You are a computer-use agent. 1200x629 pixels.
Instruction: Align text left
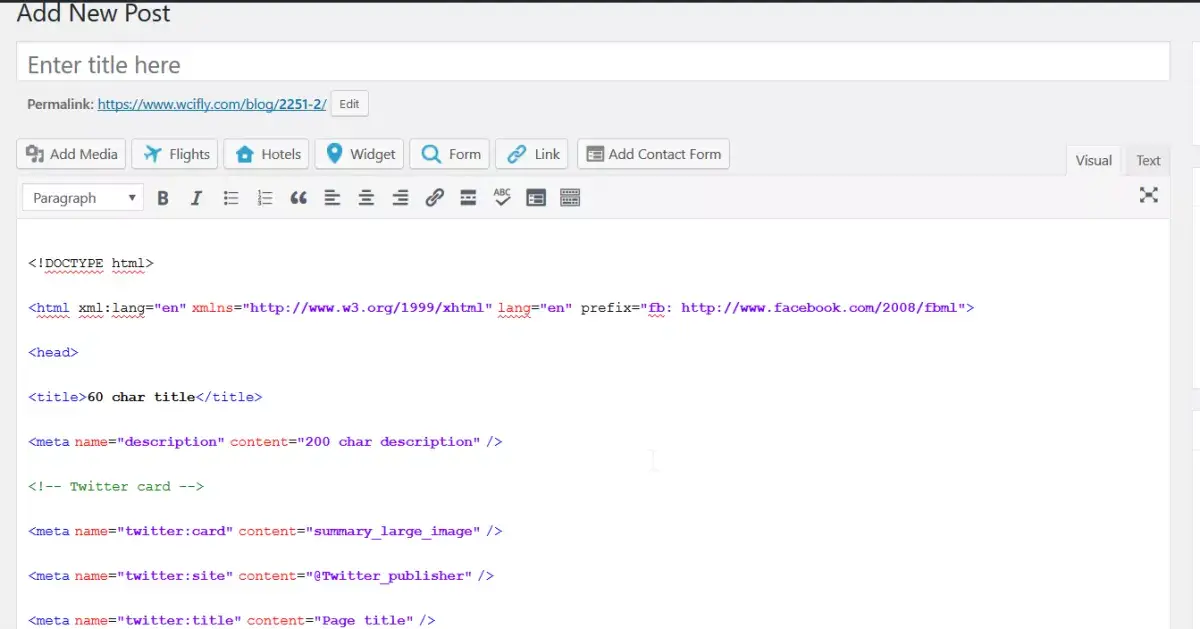coord(332,198)
